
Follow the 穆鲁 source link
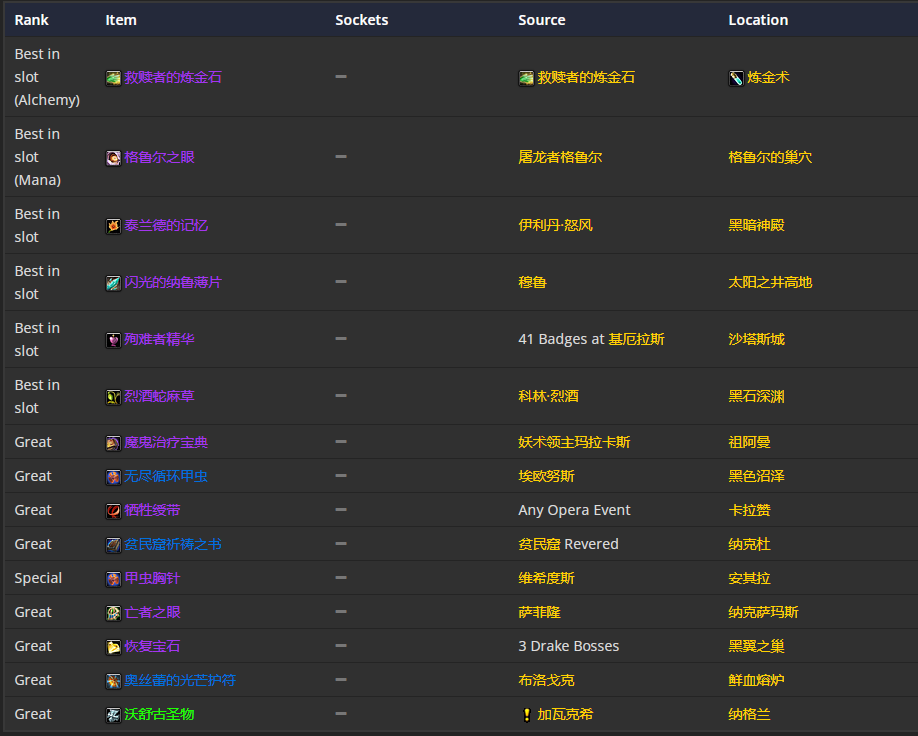pyautogui.click(x=532, y=282)
